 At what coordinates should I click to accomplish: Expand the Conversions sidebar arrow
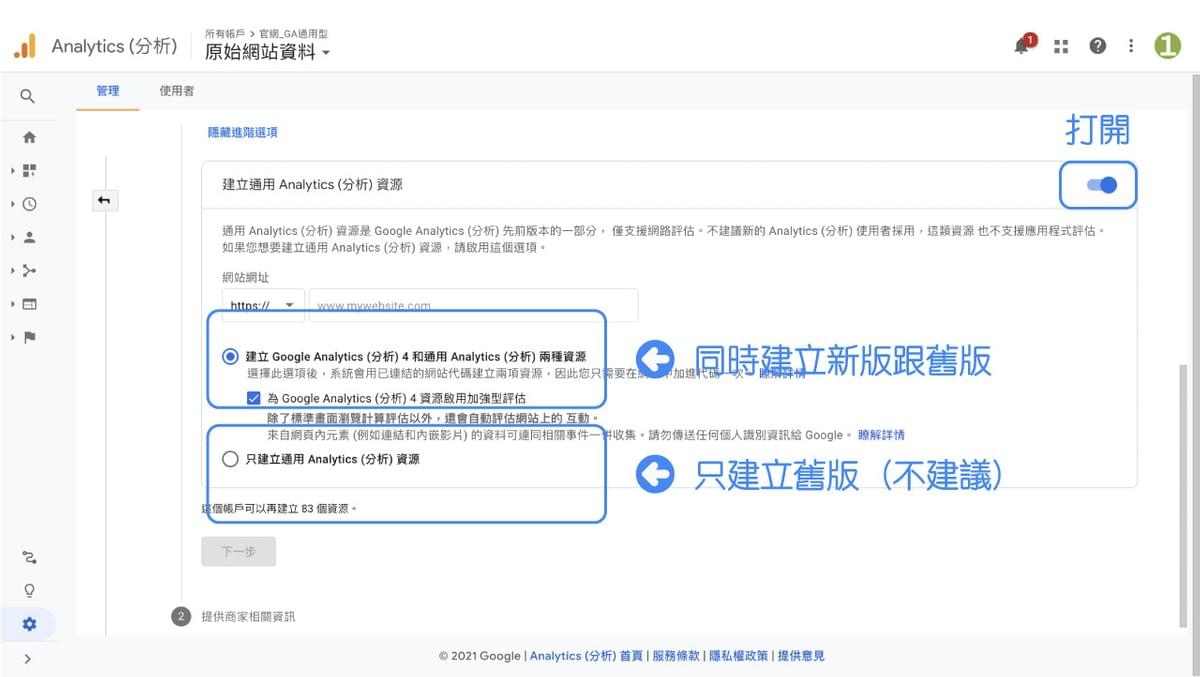[x=13, y=337]
